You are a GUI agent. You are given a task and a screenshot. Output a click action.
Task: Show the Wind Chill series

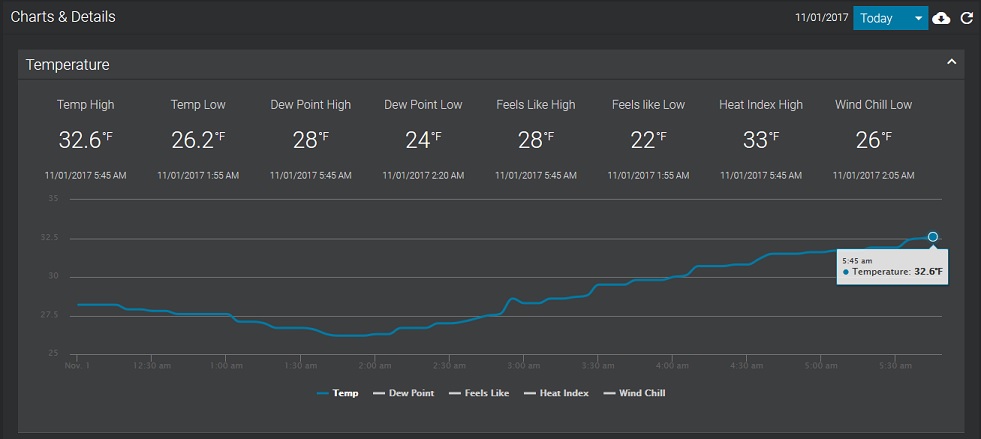pos(641,393)
